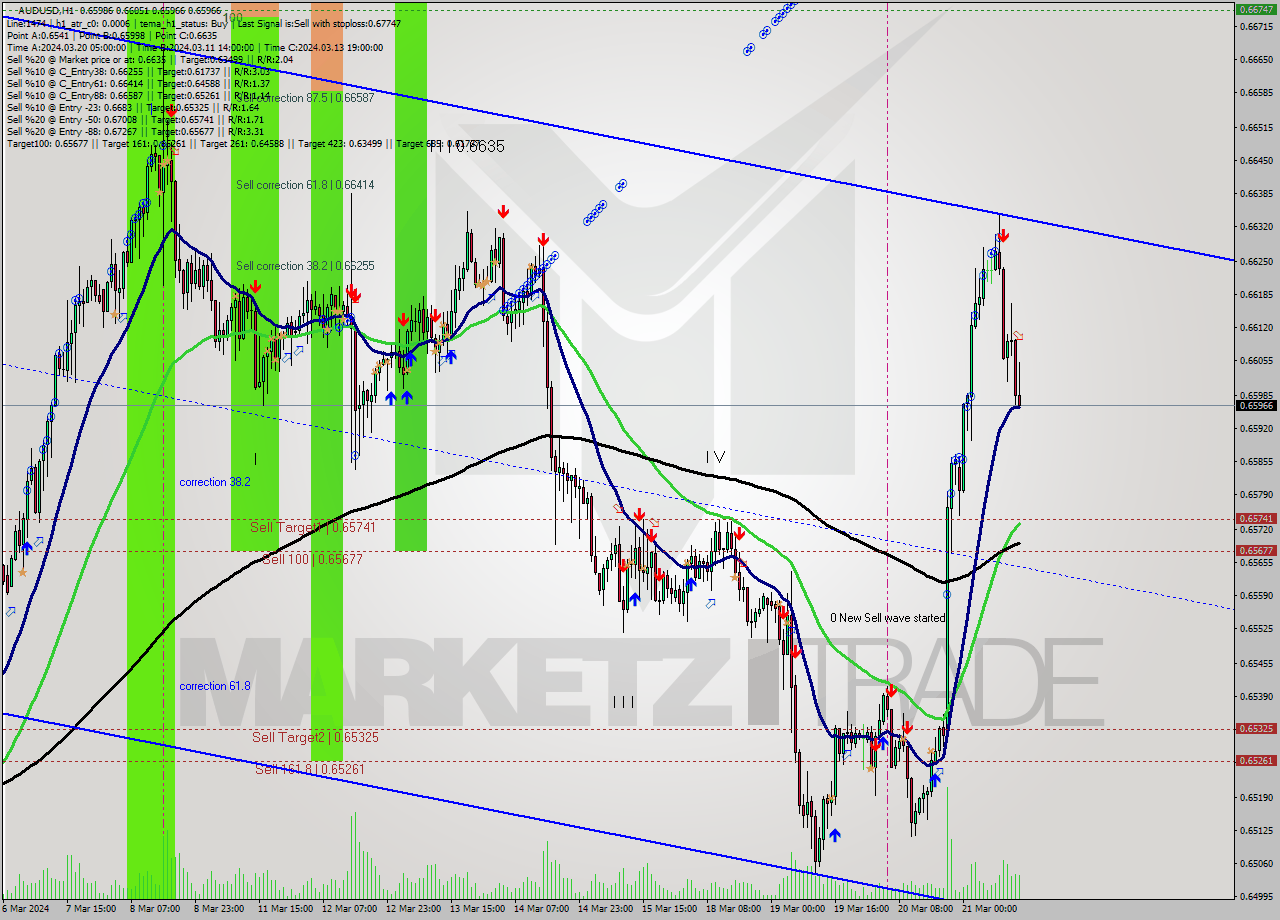Viewport: 1280px width, 920px height.
Task: Click price axis value 0.64995
Action: [x=1257, y=896]
